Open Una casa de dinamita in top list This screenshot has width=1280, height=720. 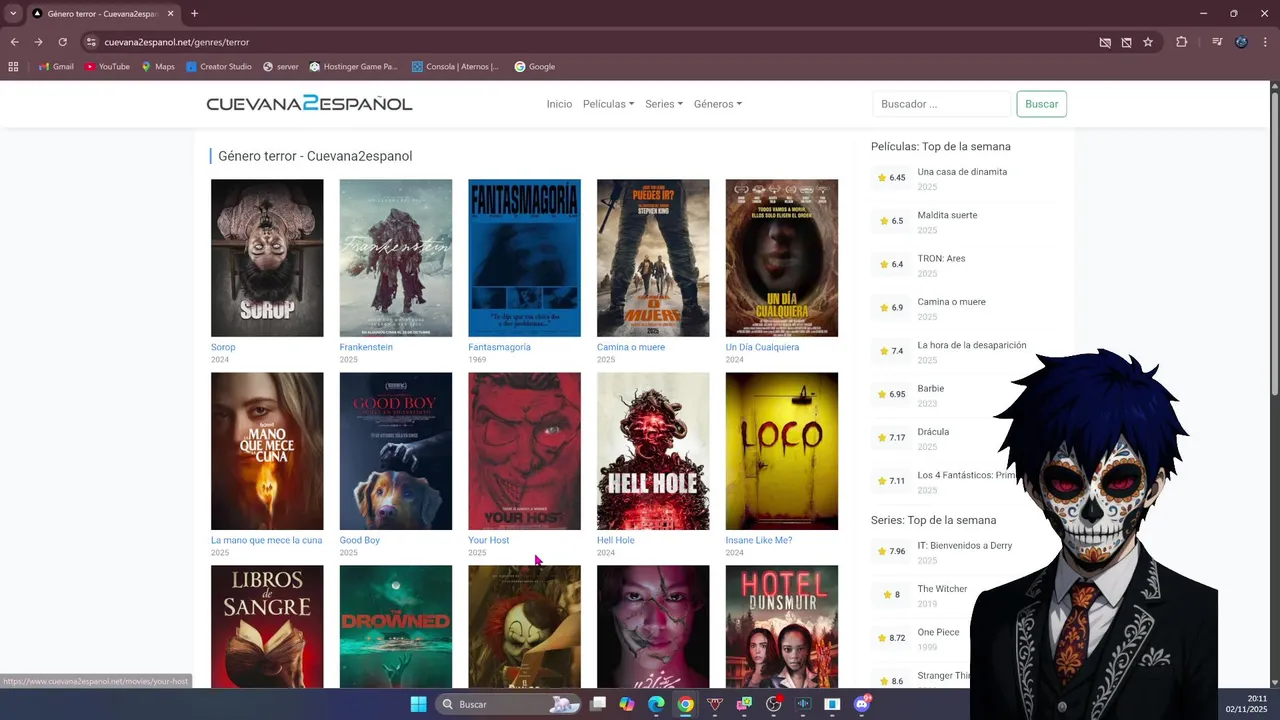coord(962,172)
